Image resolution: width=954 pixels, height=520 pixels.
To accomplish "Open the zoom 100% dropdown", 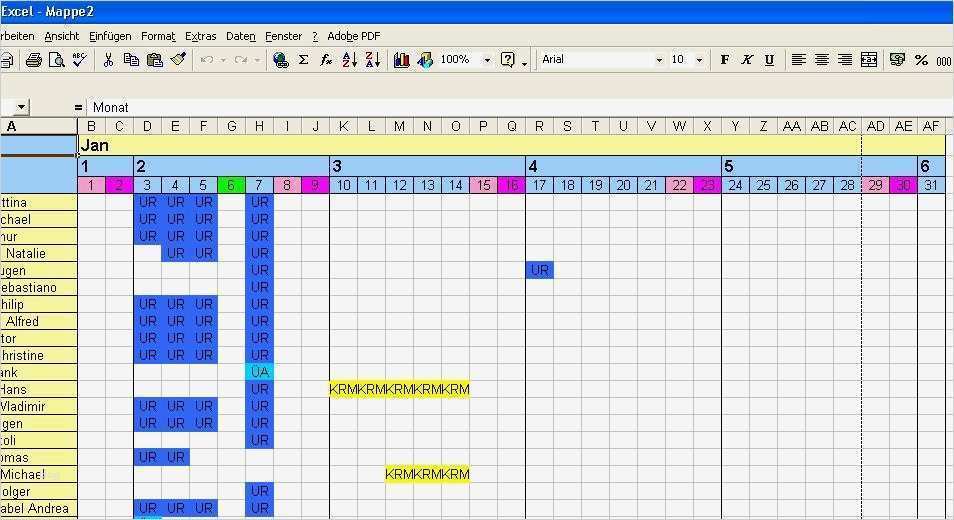I will pos(487,60).
